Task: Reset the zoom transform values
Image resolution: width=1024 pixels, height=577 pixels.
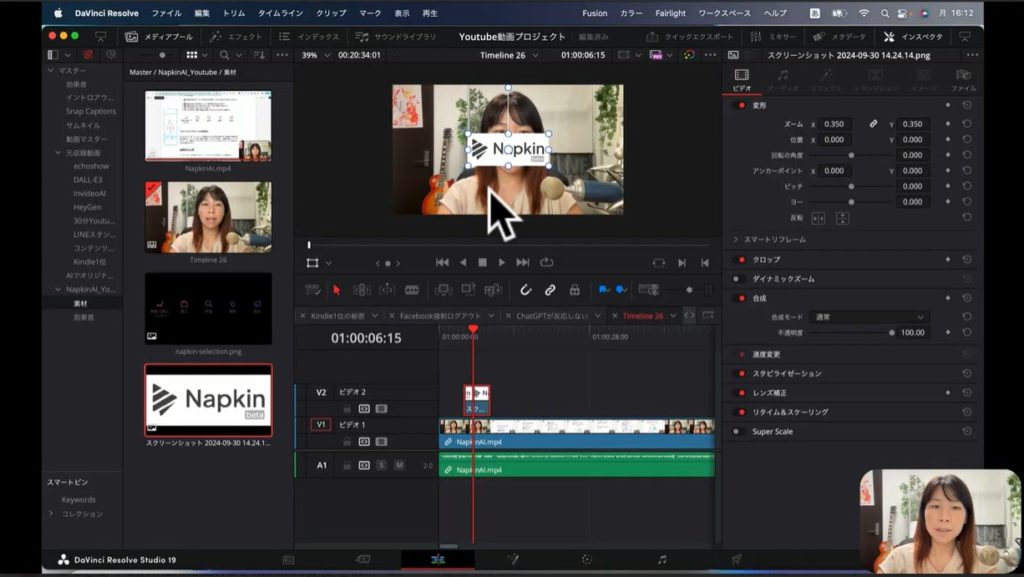Action: point(967,124)
